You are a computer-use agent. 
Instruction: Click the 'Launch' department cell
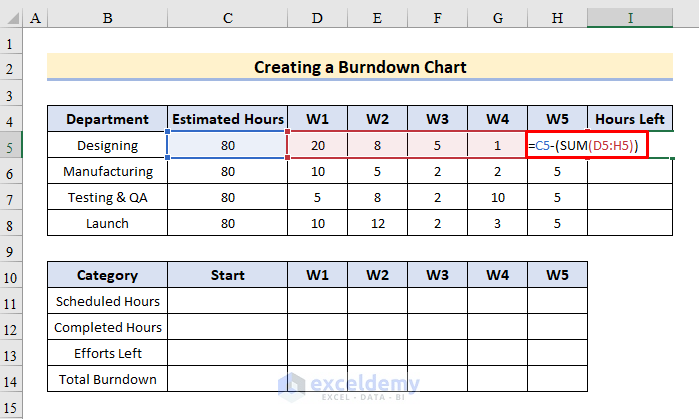[107, 223]
